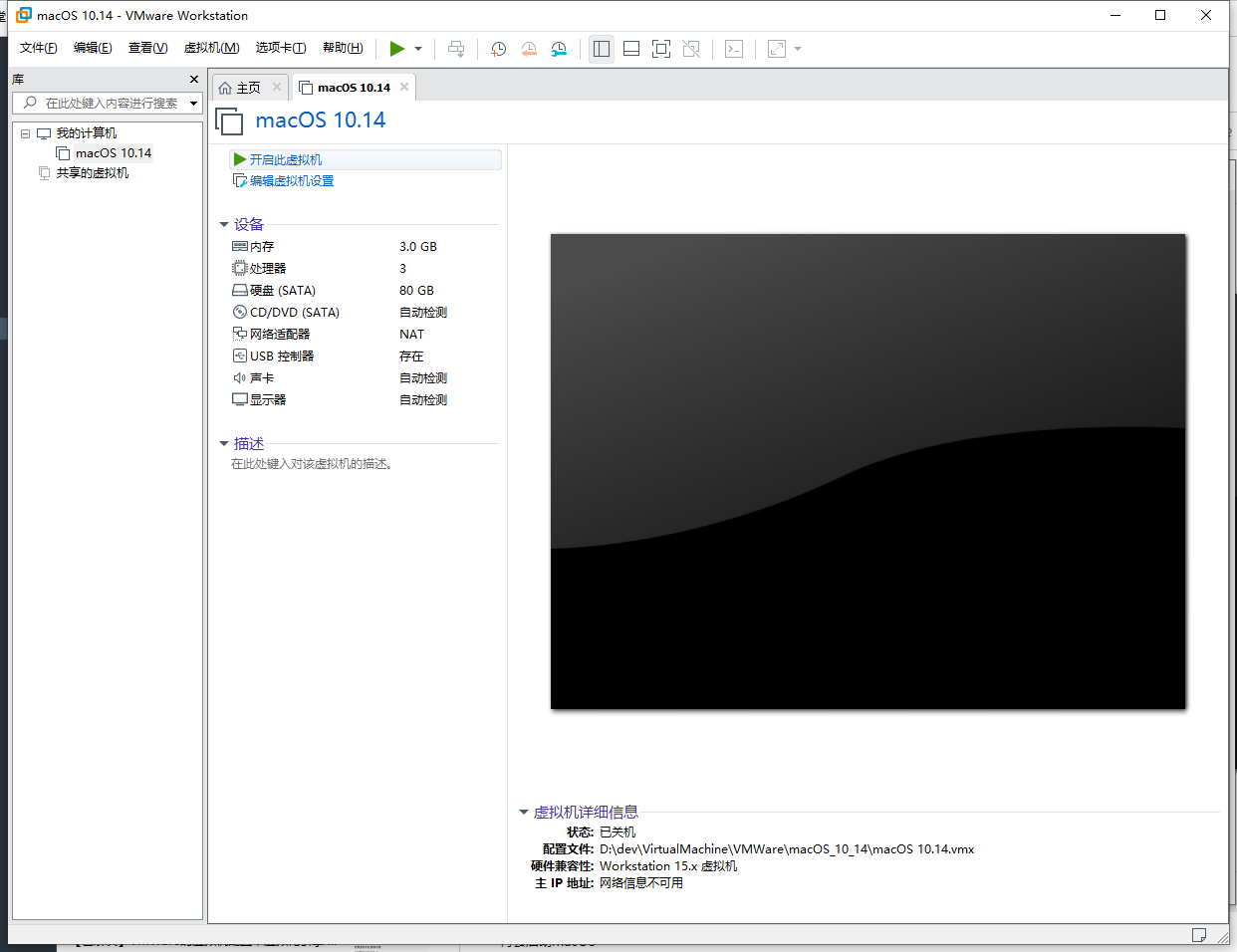
Task: Open the 帮助(H) menu
Action: coord(343,48)
